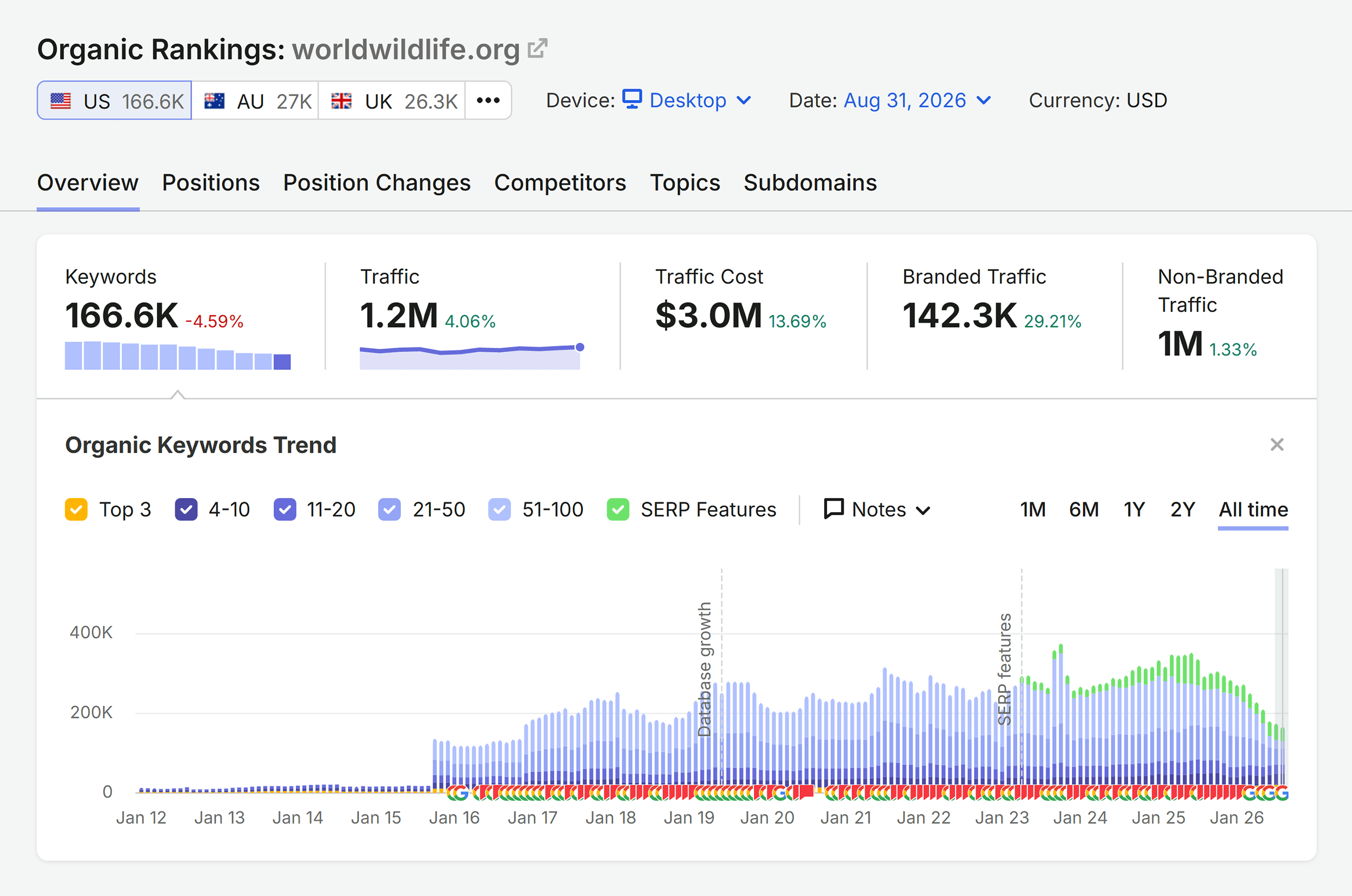Click the Non-Branded Traffic 1M value
Image resolution: width=1352 pixels, height=896 pixels.
point(1180,343)
